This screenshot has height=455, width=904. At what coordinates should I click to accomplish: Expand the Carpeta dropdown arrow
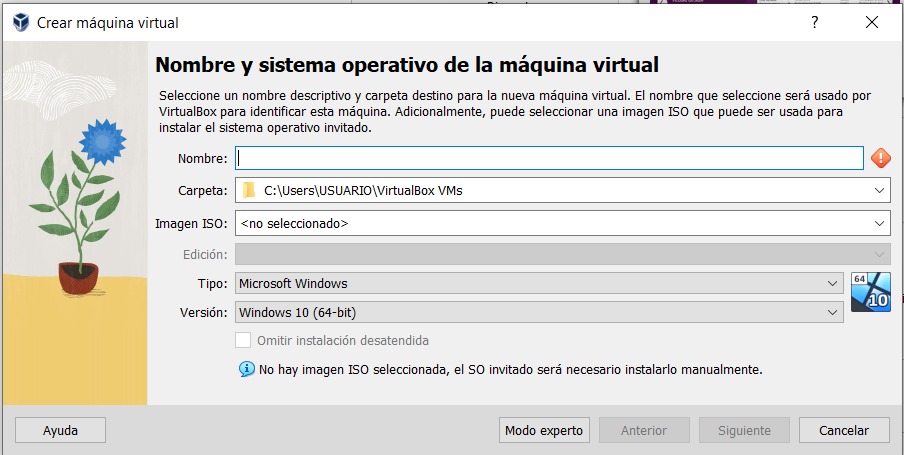pyautogui.click(x=879, y=190)
